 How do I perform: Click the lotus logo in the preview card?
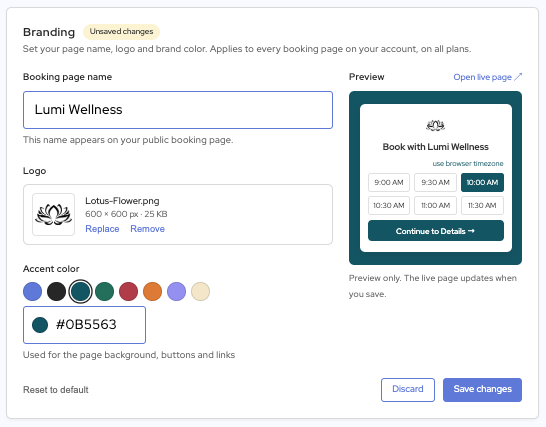point(435,125)
